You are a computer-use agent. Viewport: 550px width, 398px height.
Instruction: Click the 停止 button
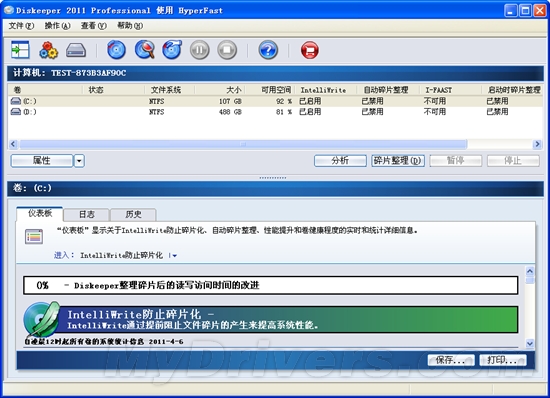[x=513, y=161]
